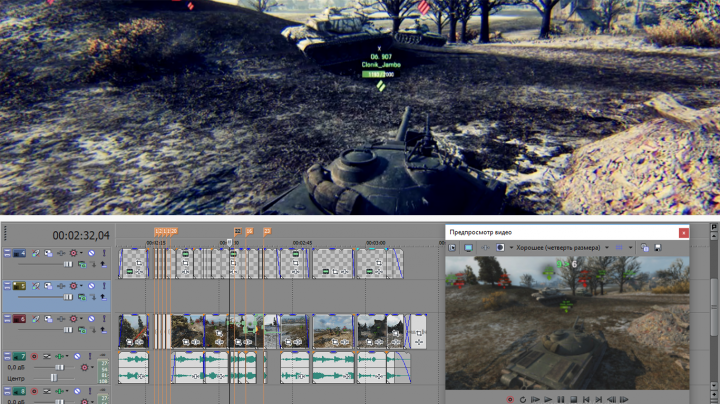Open track FX gear on track 4
The image size is (720, 404).
pos(73,253)
